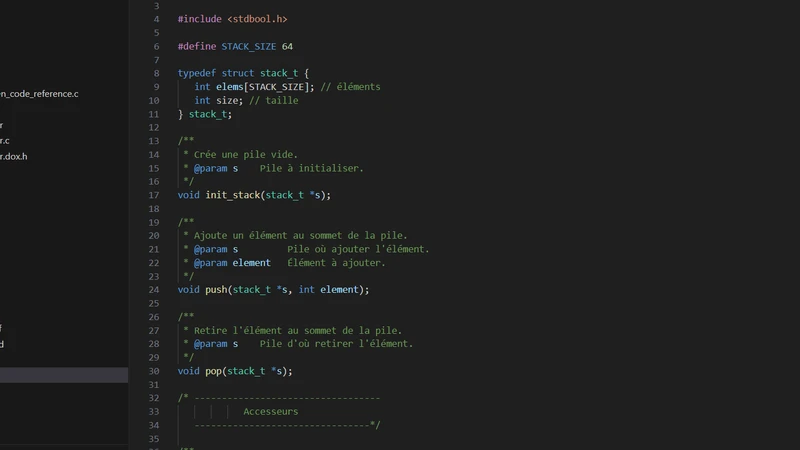Click the init_stack function name
The height and width of the screenshot is (450, 800).
pyautogui.click(x=233, y=195)
